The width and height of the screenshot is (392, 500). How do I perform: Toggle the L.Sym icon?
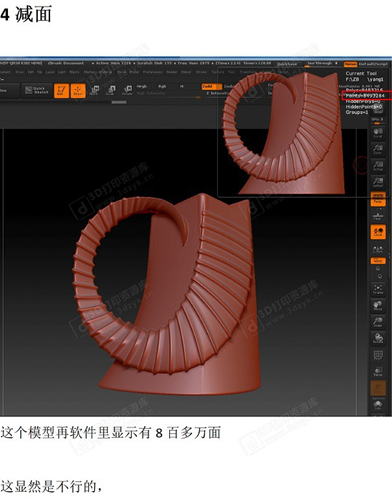pyautogui.click(x=377, y=249)
